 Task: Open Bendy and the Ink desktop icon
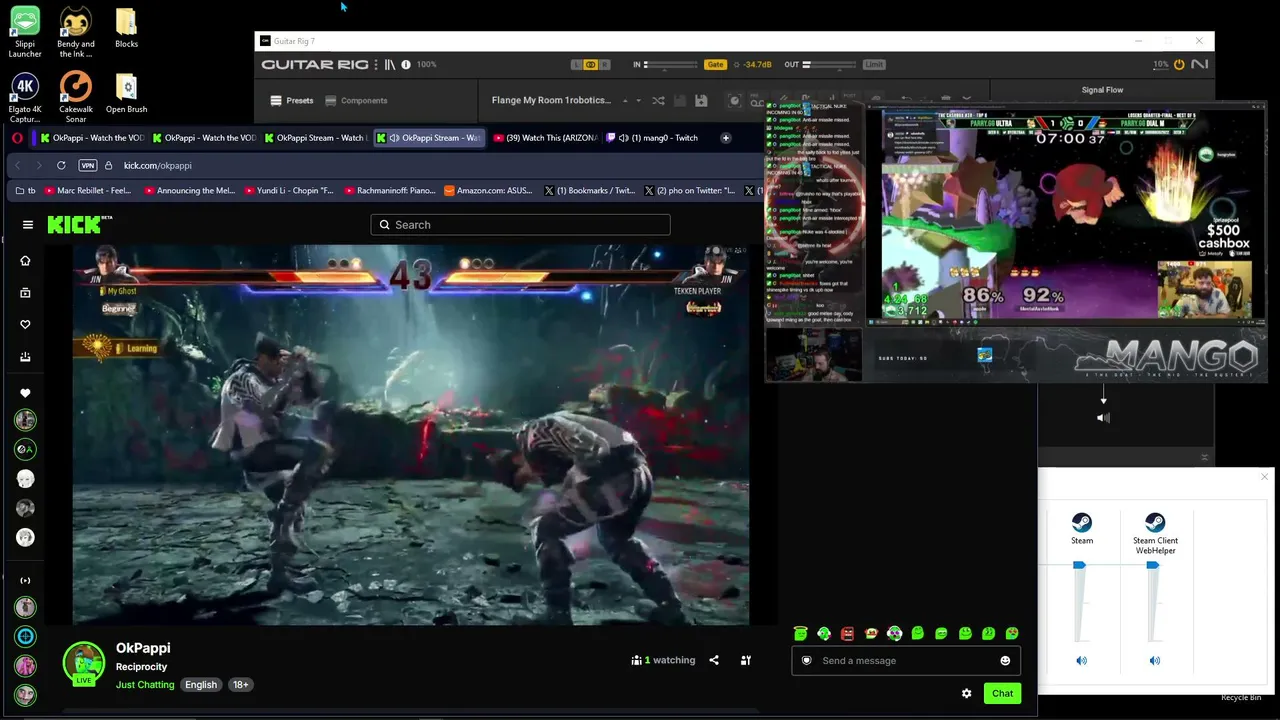pos(75,32)
